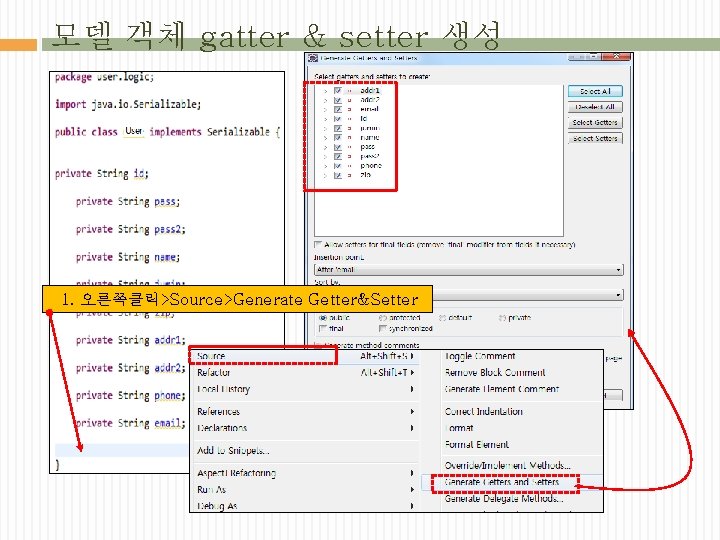720x540 pixels.
Task: Open the Local History submenu arrow
Action: [x=412, y=389]
